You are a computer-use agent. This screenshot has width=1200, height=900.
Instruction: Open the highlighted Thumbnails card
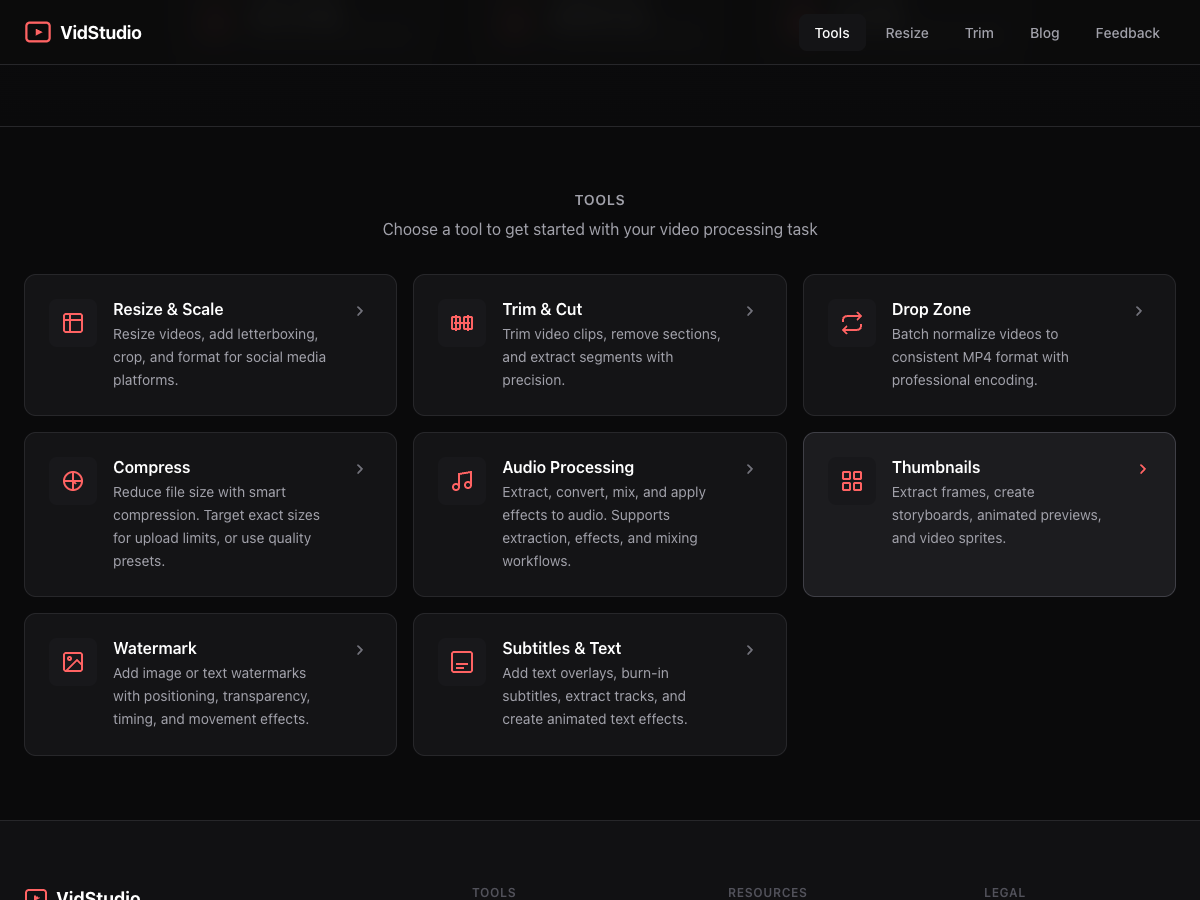click(x=989, y=514)
